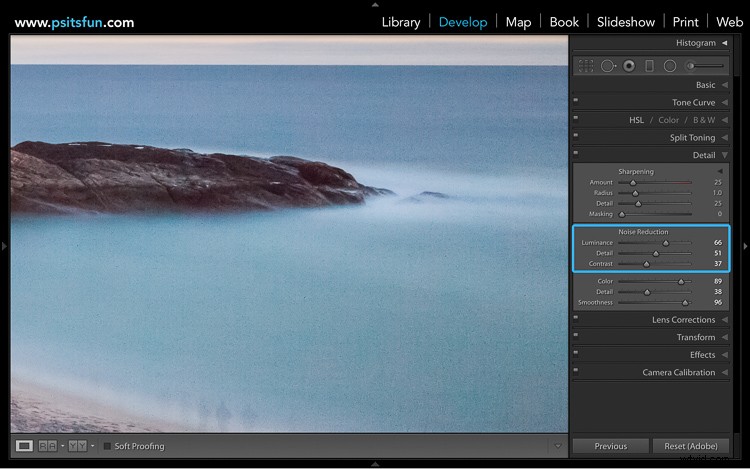Open the toolbar content dropdown triangle

point(558,446)
